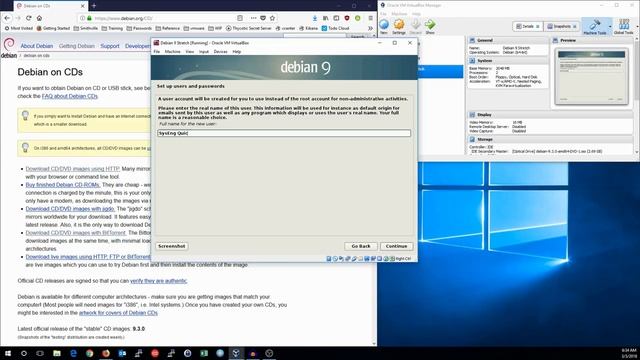640x360 pixels.
Task: Toggle reader view icon in address bar
Action: click(240, 18)
